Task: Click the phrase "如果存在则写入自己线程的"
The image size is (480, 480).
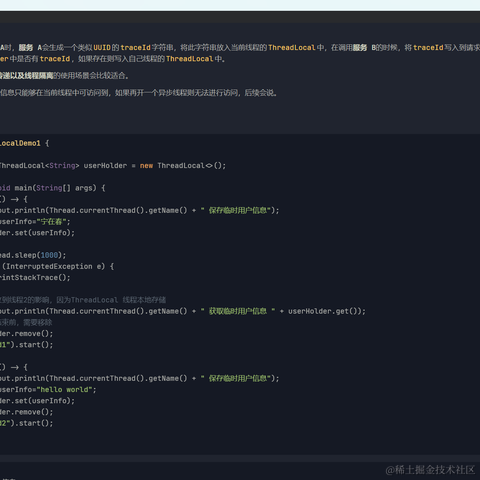Action: [121, 59]
